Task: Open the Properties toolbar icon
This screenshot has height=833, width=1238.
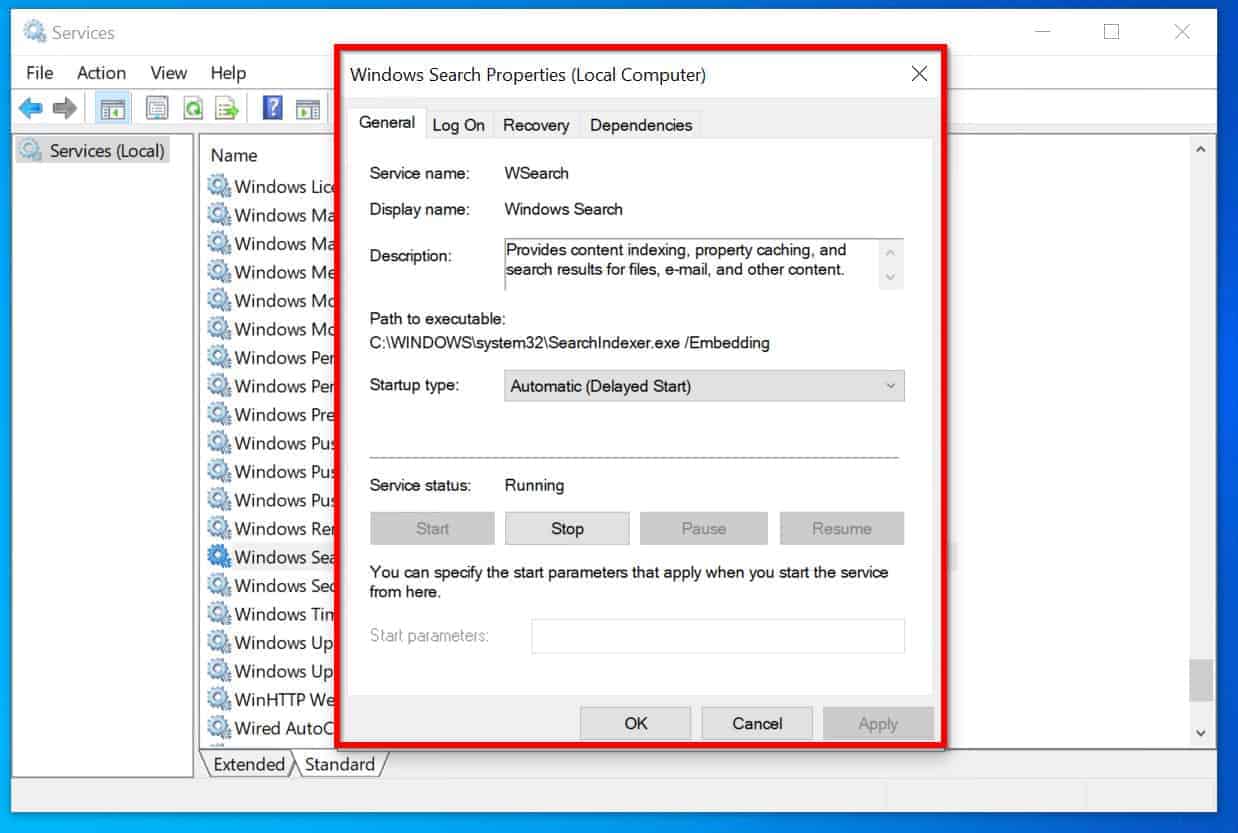Action: [x=157, y=108]
